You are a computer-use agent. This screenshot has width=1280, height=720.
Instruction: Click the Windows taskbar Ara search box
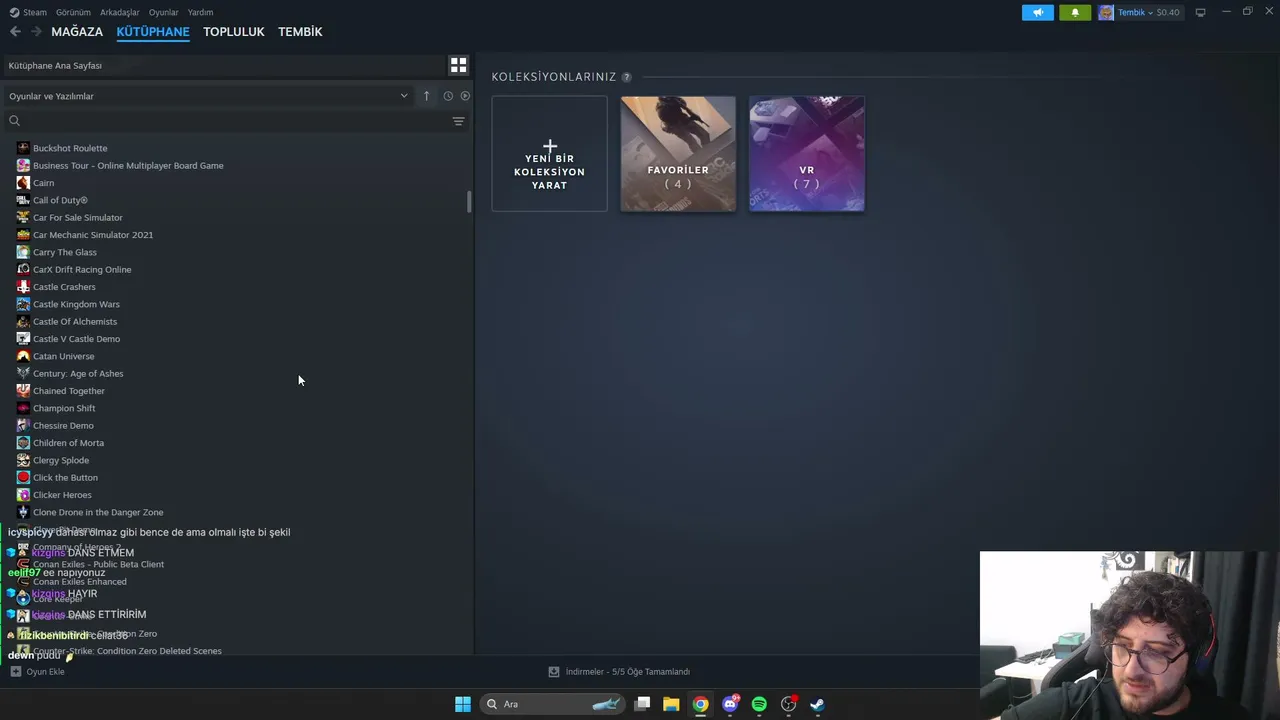tap(552, 704)
